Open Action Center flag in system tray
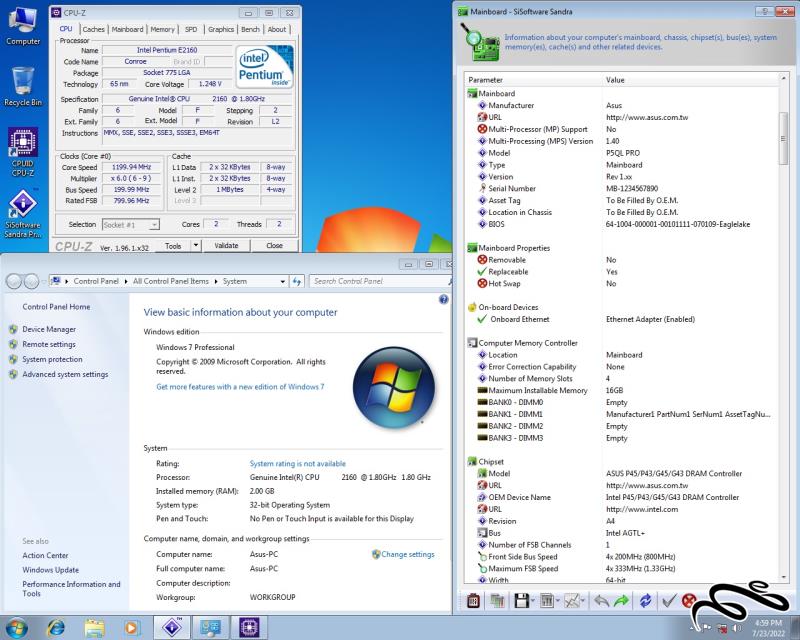 point(707,628)
